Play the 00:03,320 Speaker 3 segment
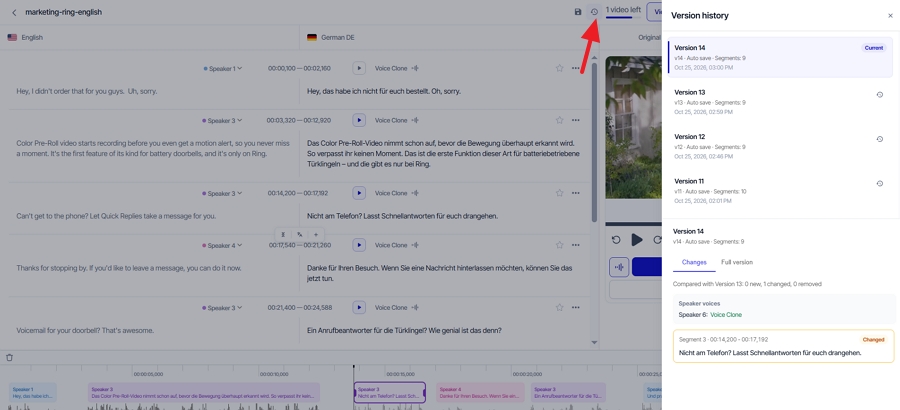The image size is (900, 410). point(359,121)
